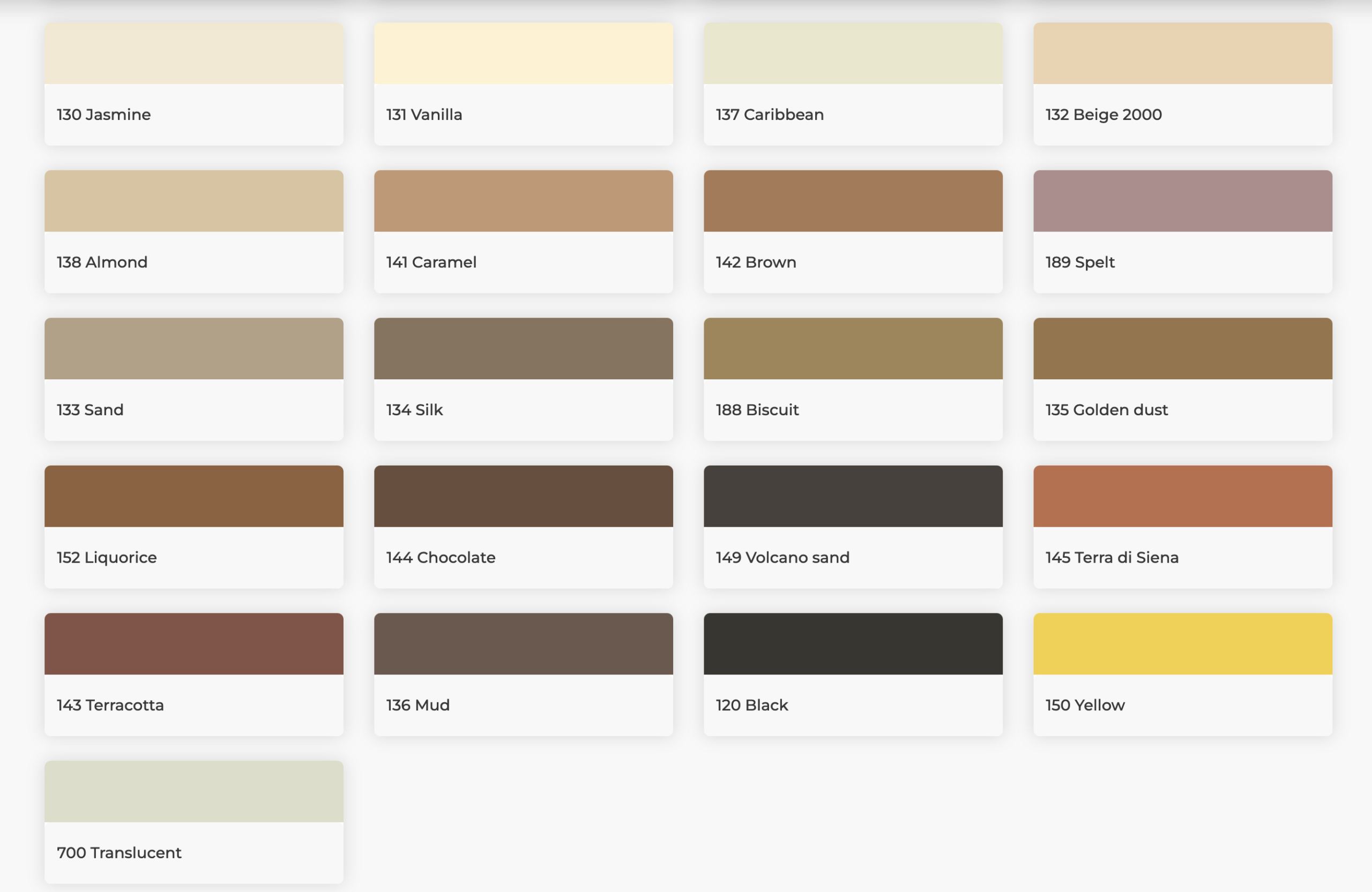Select the 150 Yellow color swatch

(x=1183, y=643)
